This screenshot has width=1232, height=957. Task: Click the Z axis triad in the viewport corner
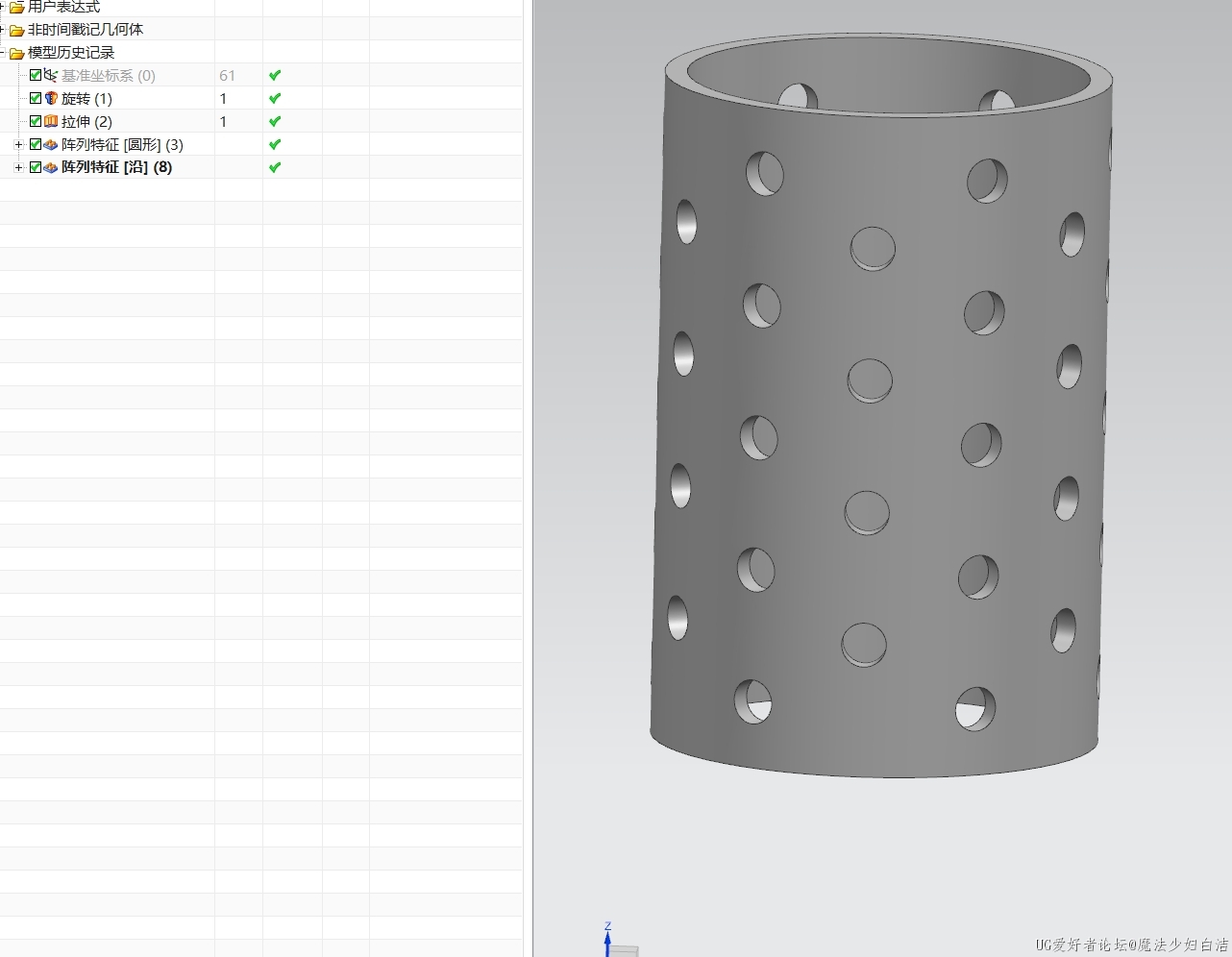coord(607,939)
